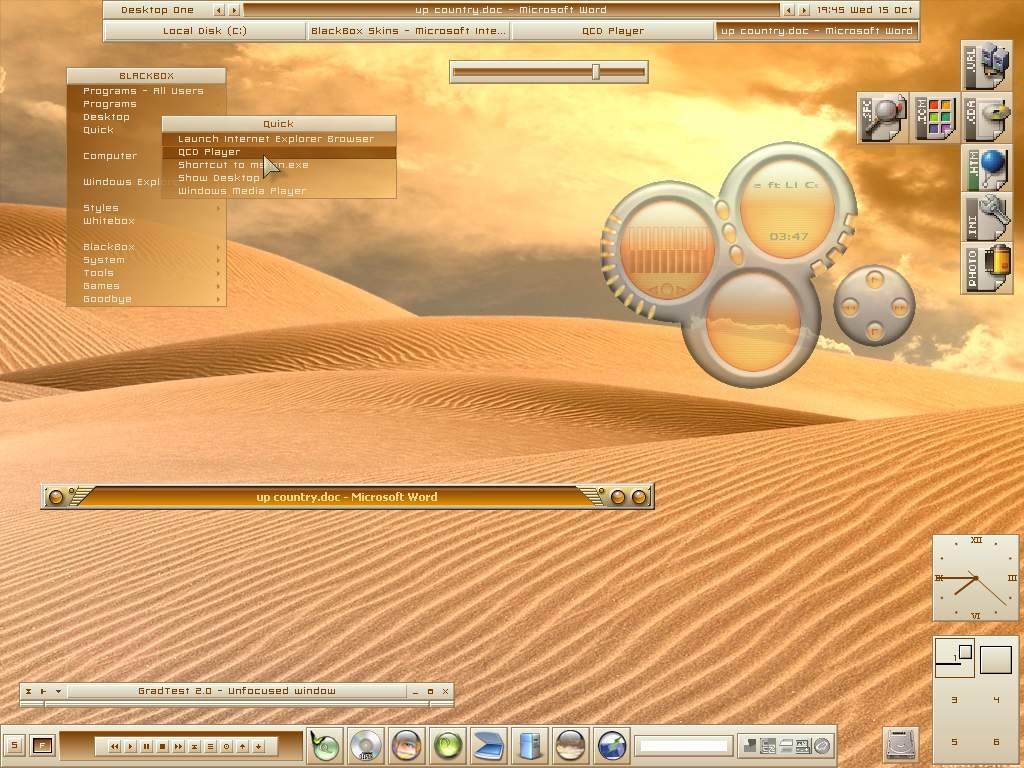Click next window arrow beside the clock
The width and height of the screenshot is (1024, 768).
pyautogui.click(x=804, y=10)
